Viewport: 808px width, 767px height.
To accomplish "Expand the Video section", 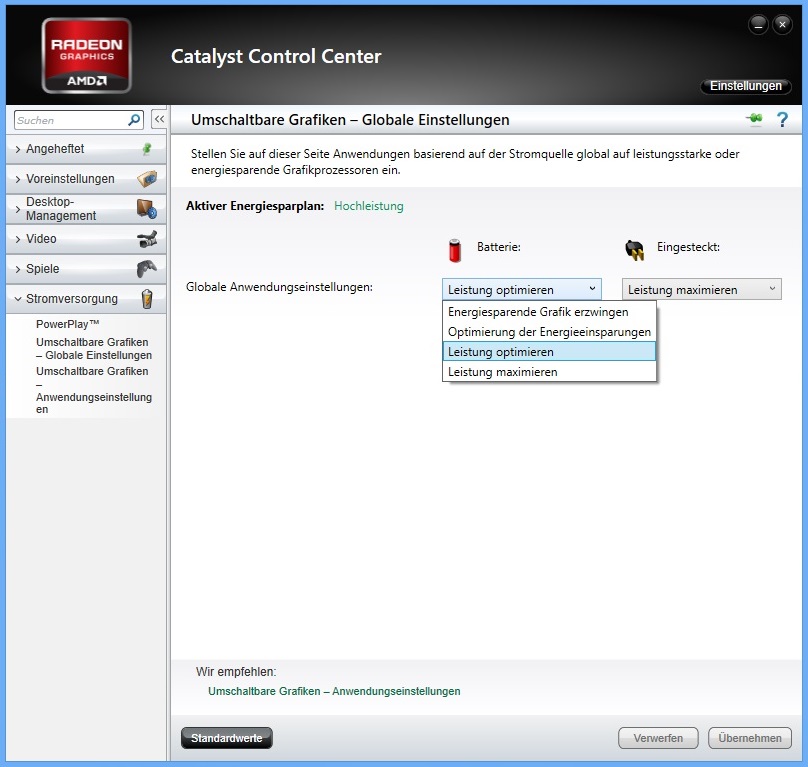I will pyautogui.click(x=18, y=239).
